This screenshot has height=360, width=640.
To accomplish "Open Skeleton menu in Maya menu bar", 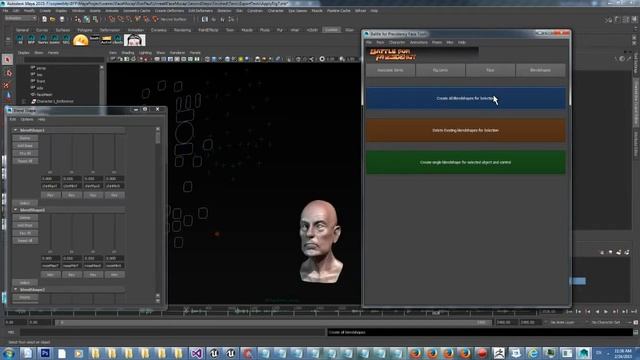I will [224, 11].
